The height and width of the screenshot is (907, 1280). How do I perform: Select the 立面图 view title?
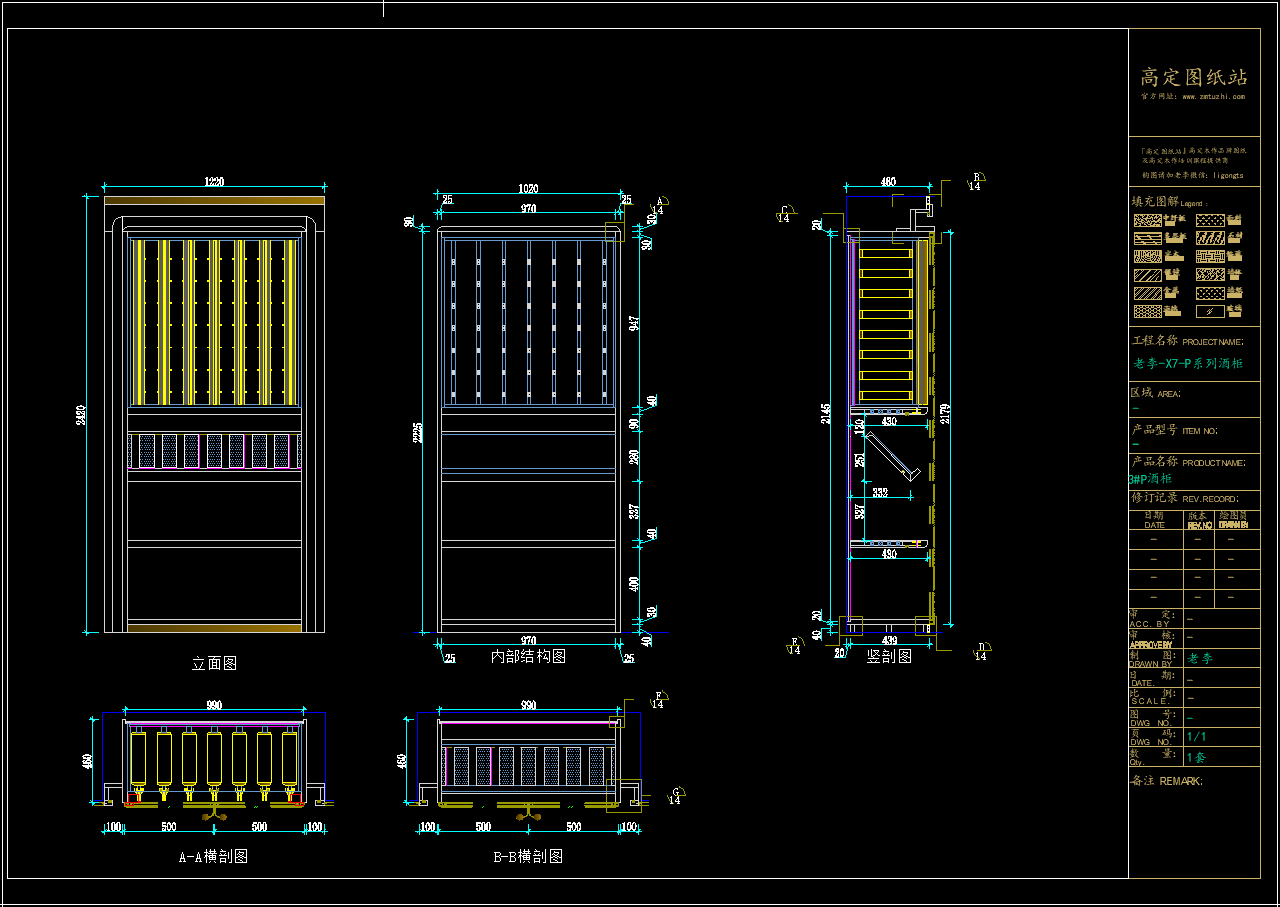coord(214,663)
